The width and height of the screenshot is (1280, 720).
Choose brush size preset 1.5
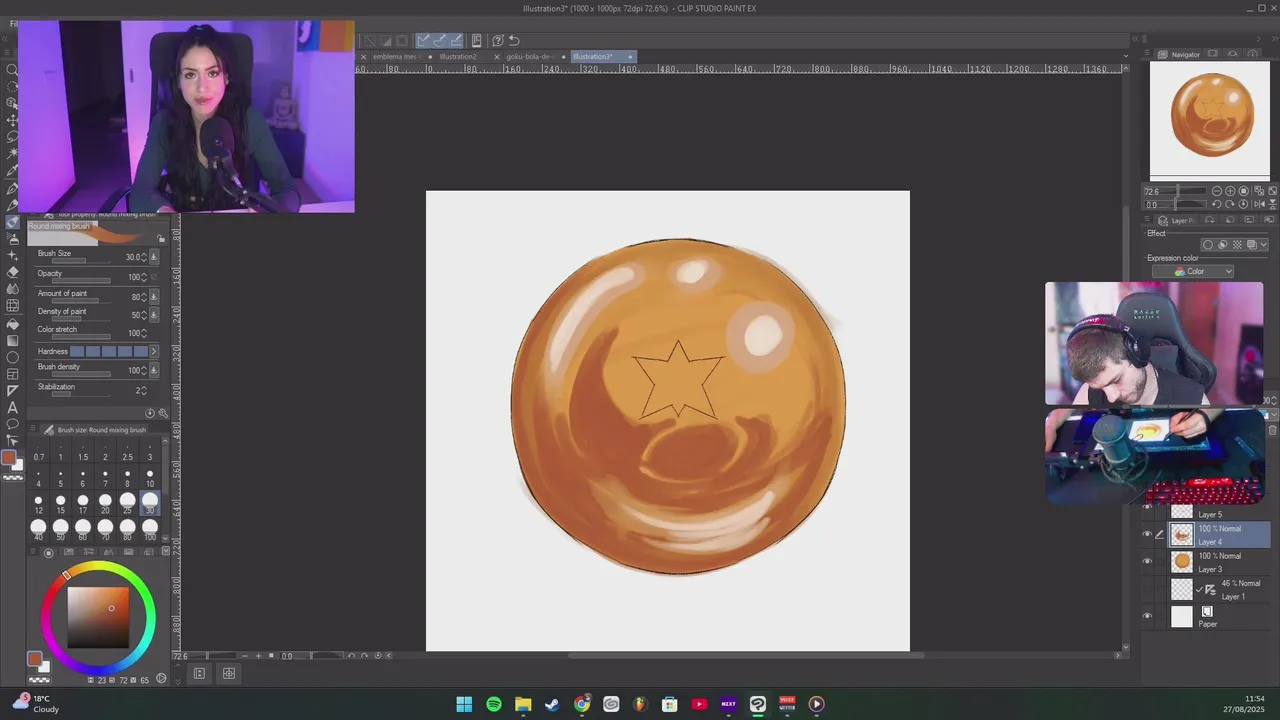[x=82, y=451]
